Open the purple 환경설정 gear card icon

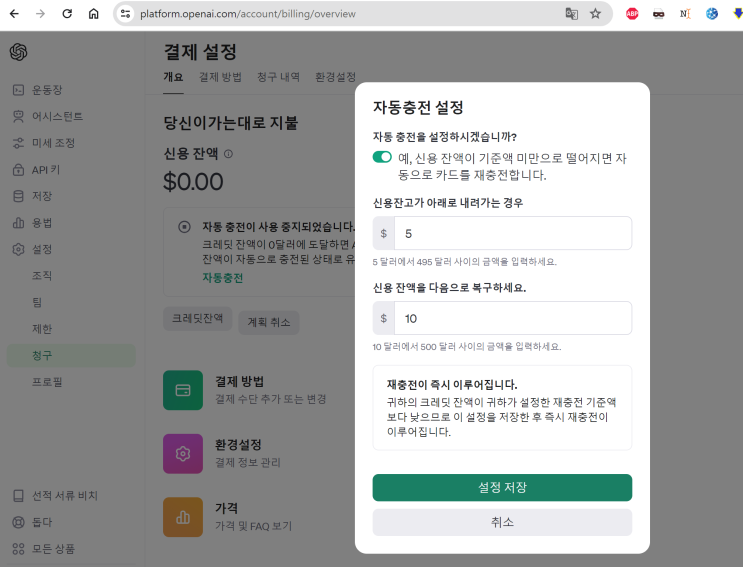(x=183, y=454)
